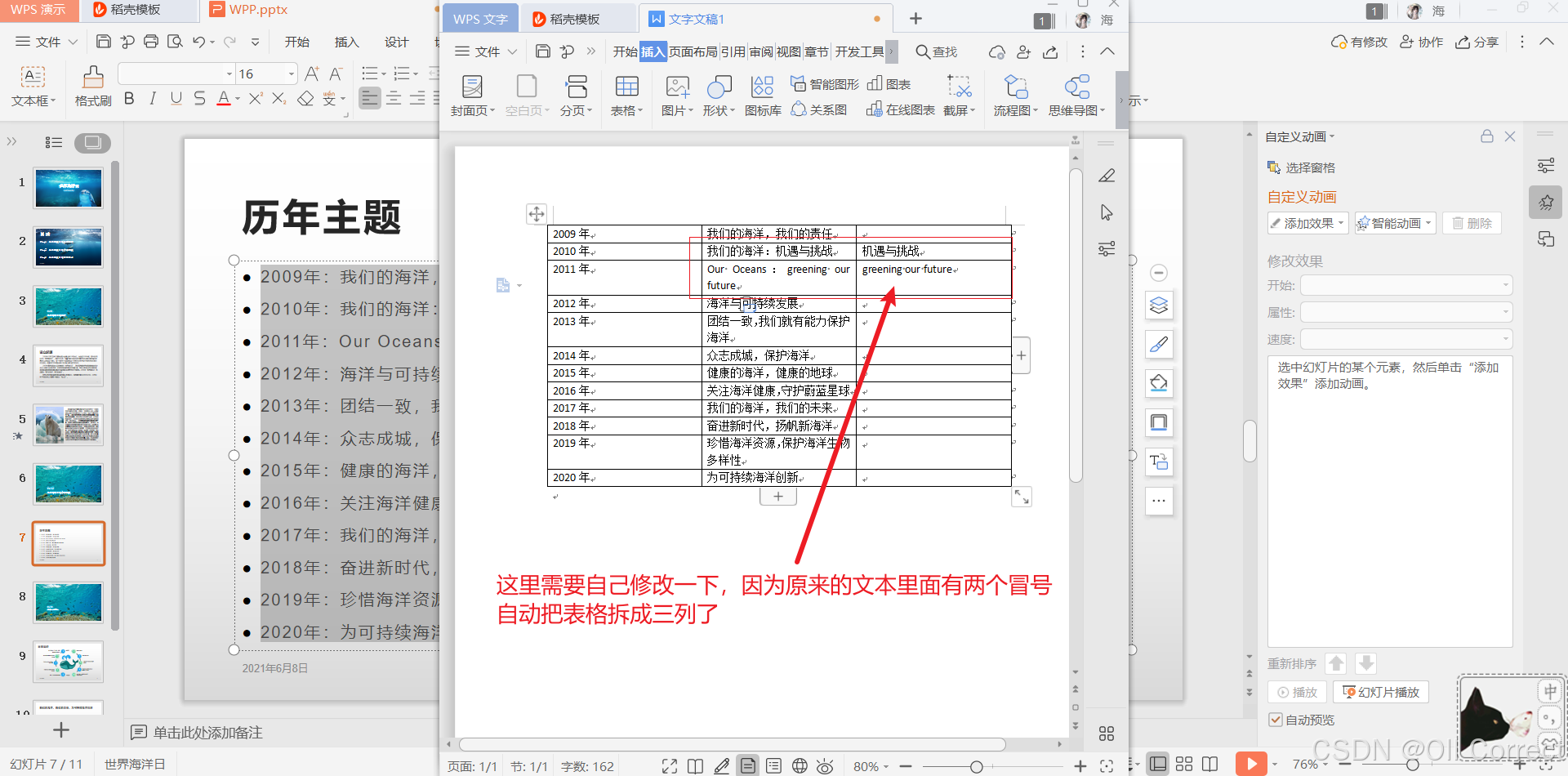Open Print Preview icon in presentation toolbar
This screenshot has width=1568, height=776.
pos(175,42)
